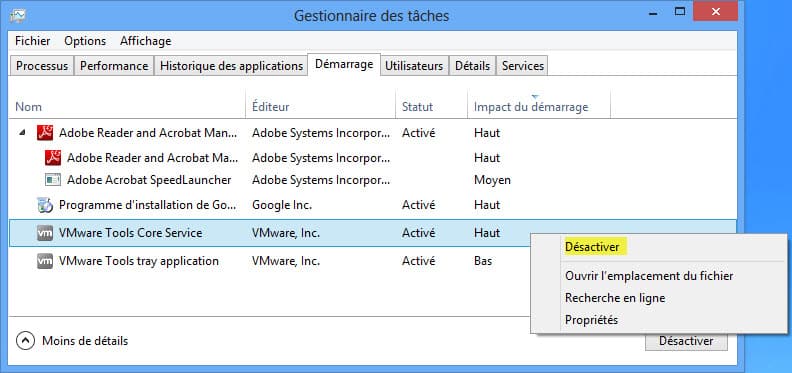Choose Recherche en ligne in context menu
This screenshot has height=373, width=792.
(x=615, y=298)
